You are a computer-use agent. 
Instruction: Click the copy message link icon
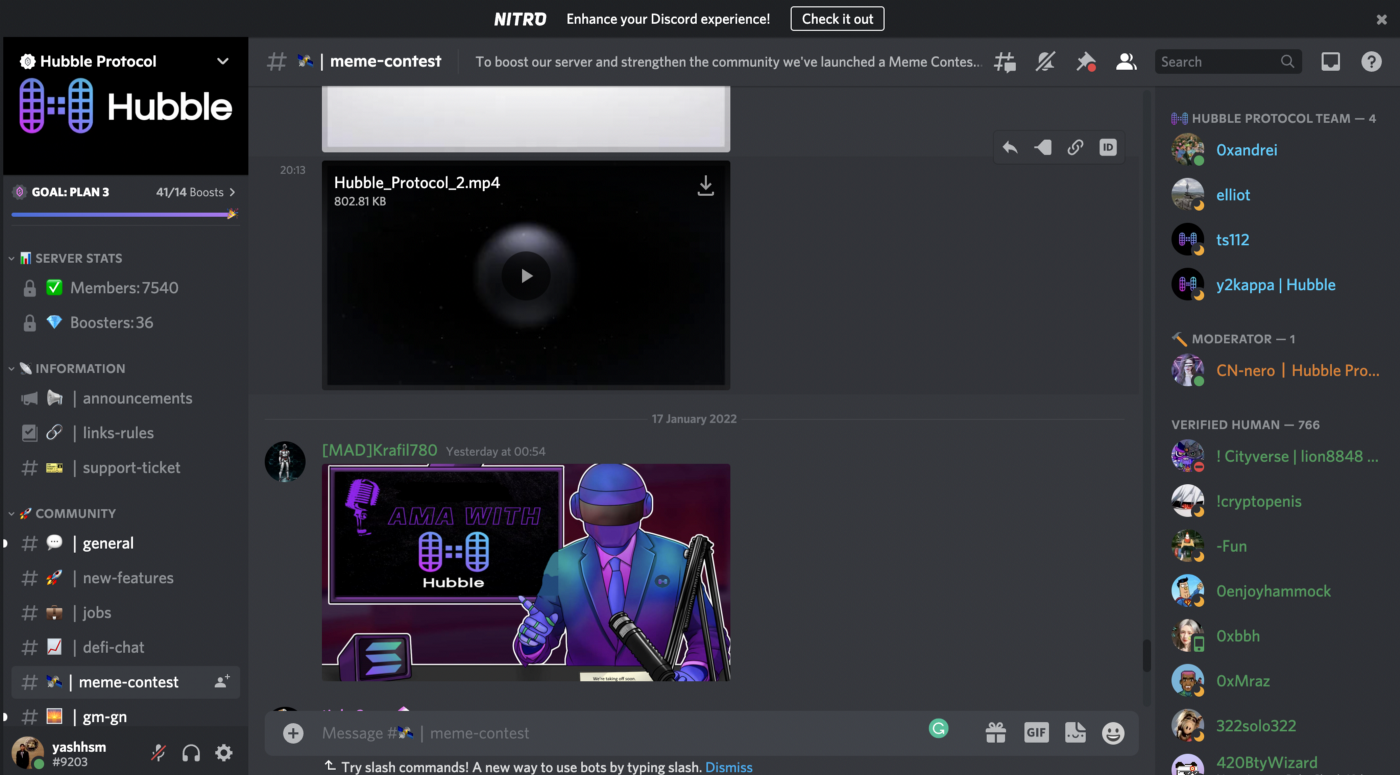(x=1075, y=147)
